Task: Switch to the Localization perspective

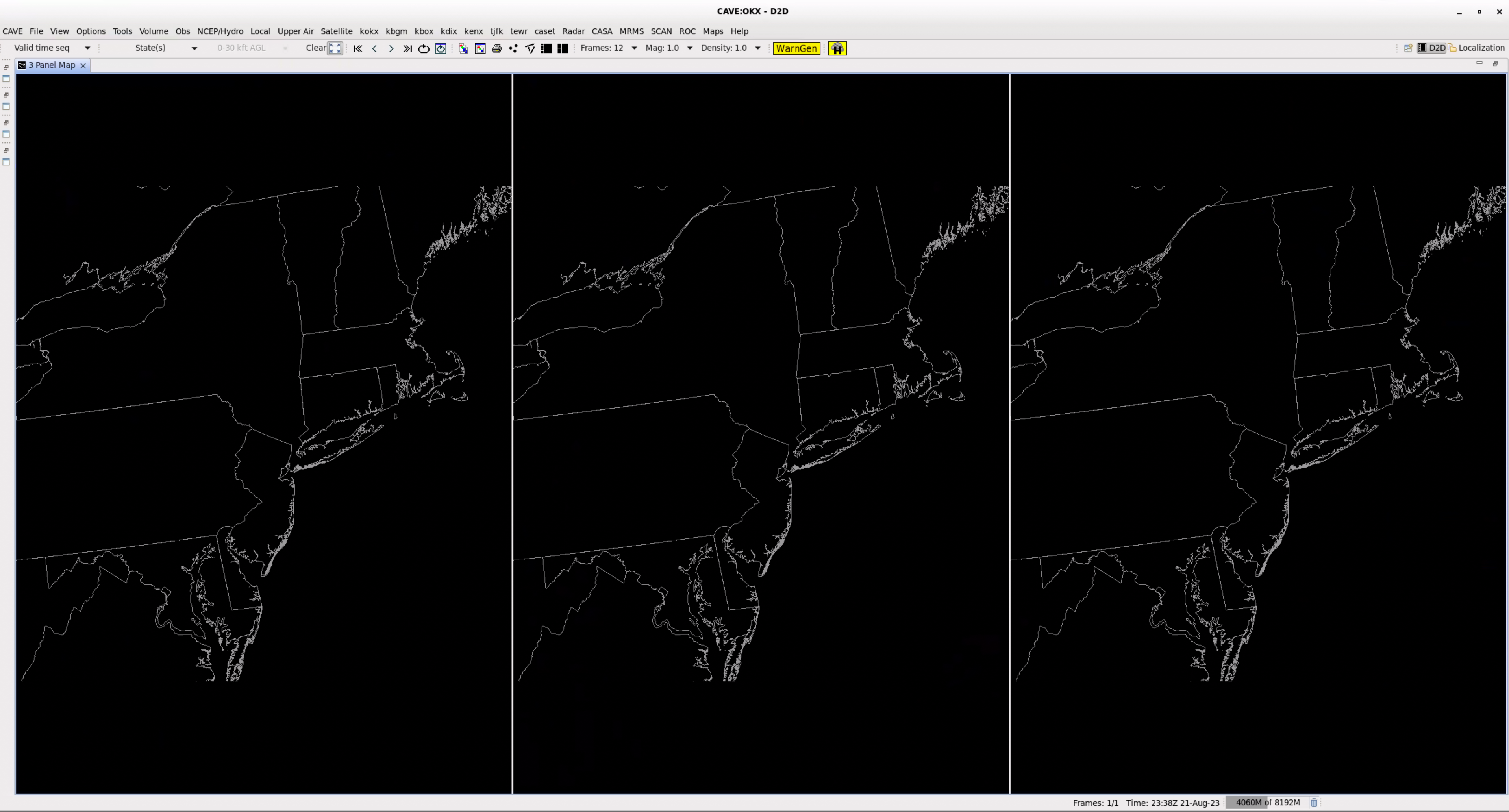Action: [x=1477, y=48]
